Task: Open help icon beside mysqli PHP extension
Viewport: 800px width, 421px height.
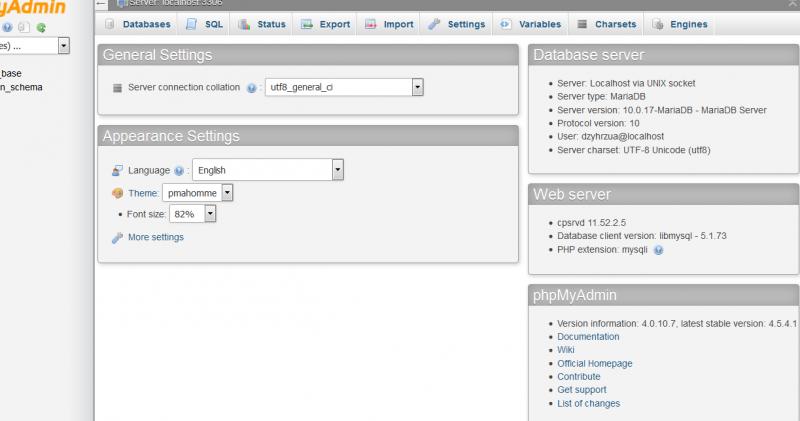Action: click(x=658, y=250)
